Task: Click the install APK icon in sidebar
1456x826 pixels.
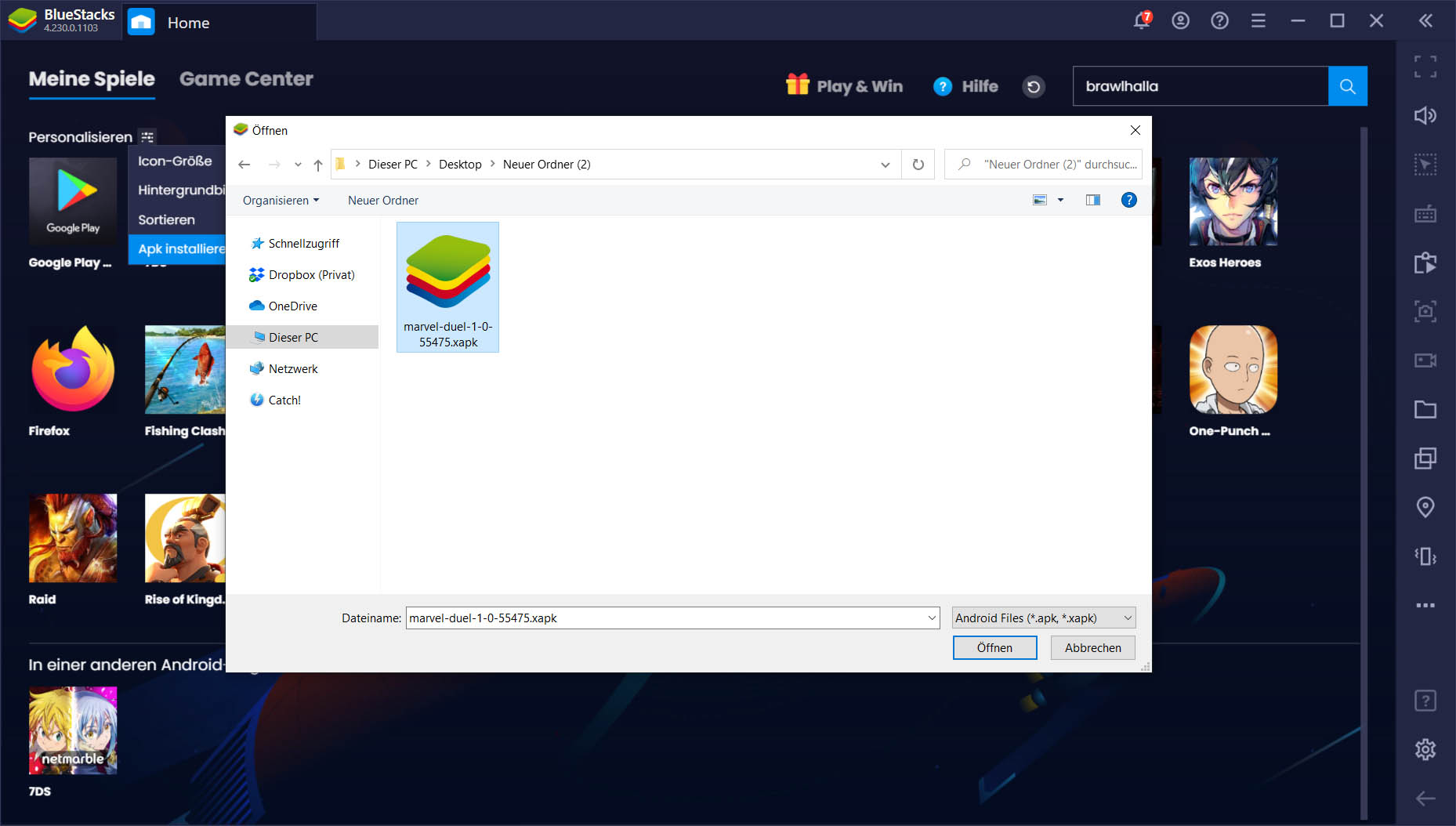Action: (1425, 263)
